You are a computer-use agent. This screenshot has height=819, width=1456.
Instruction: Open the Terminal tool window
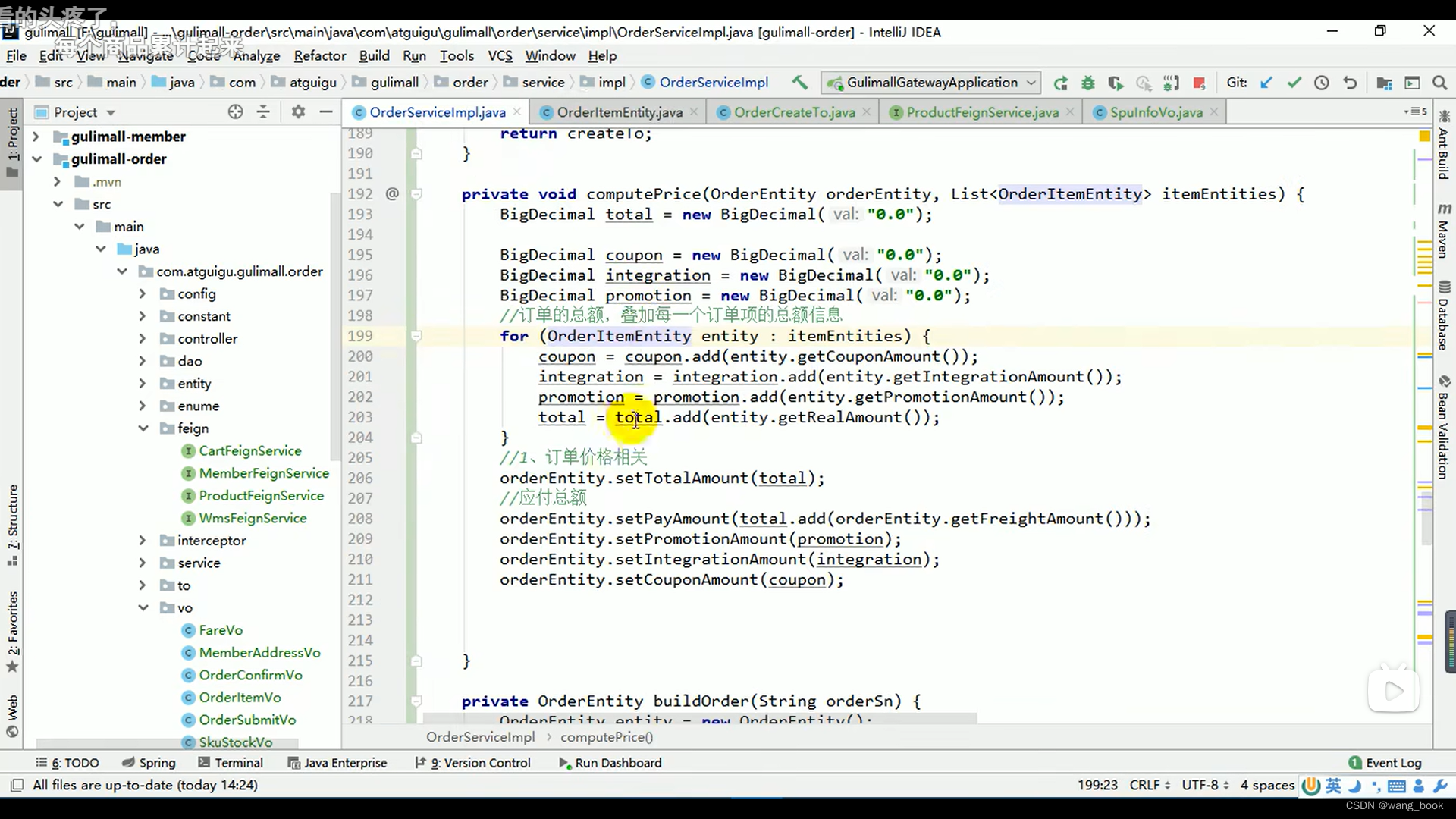coord(231,763)
